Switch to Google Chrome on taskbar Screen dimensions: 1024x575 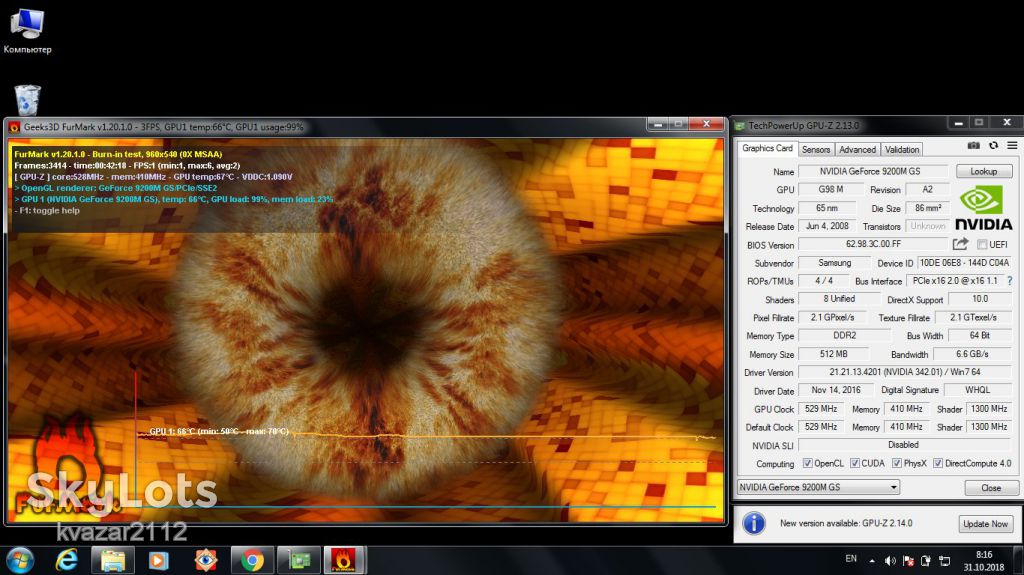click(x=252, y=560)
